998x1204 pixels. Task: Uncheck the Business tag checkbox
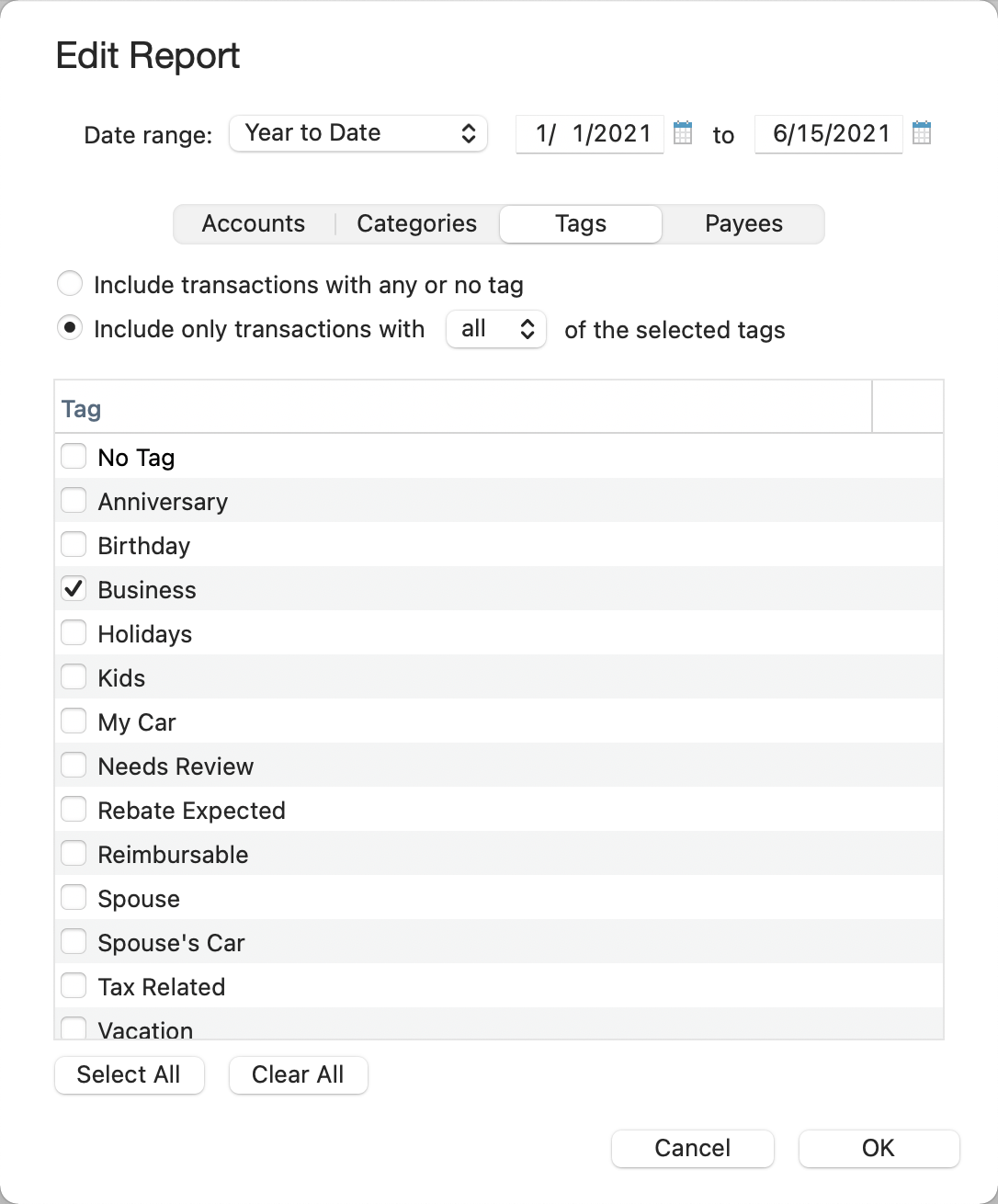click(74, 589)
